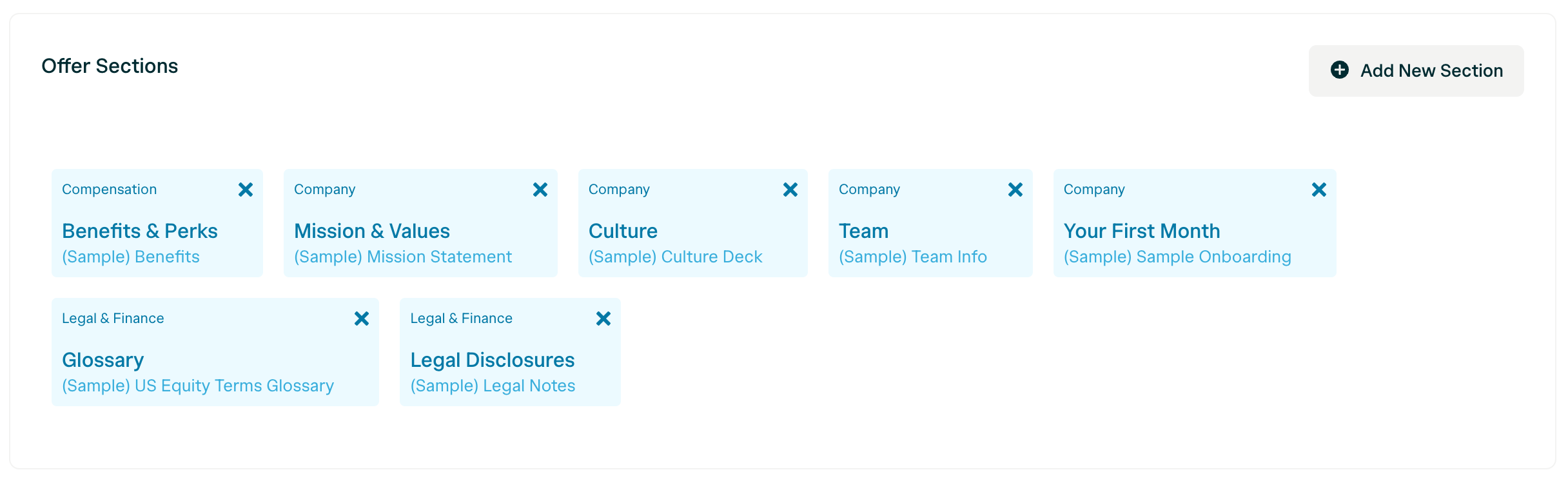This screenshot has width=1568, height=481.
Task: Click the Offer Sections heading
Action: pyautogui.click(x=110, y=65)
